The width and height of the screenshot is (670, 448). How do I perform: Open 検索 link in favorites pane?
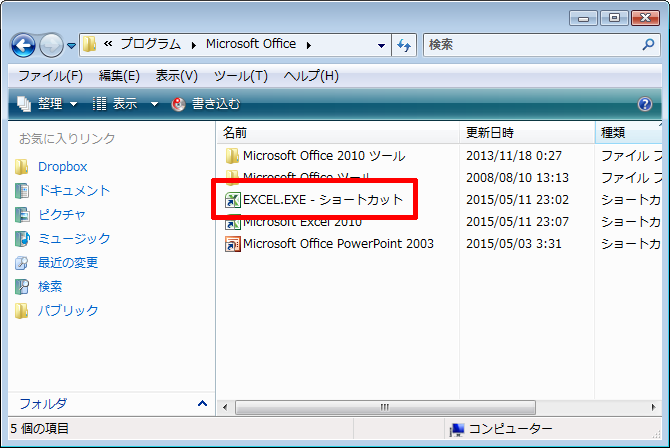[50, 286]
